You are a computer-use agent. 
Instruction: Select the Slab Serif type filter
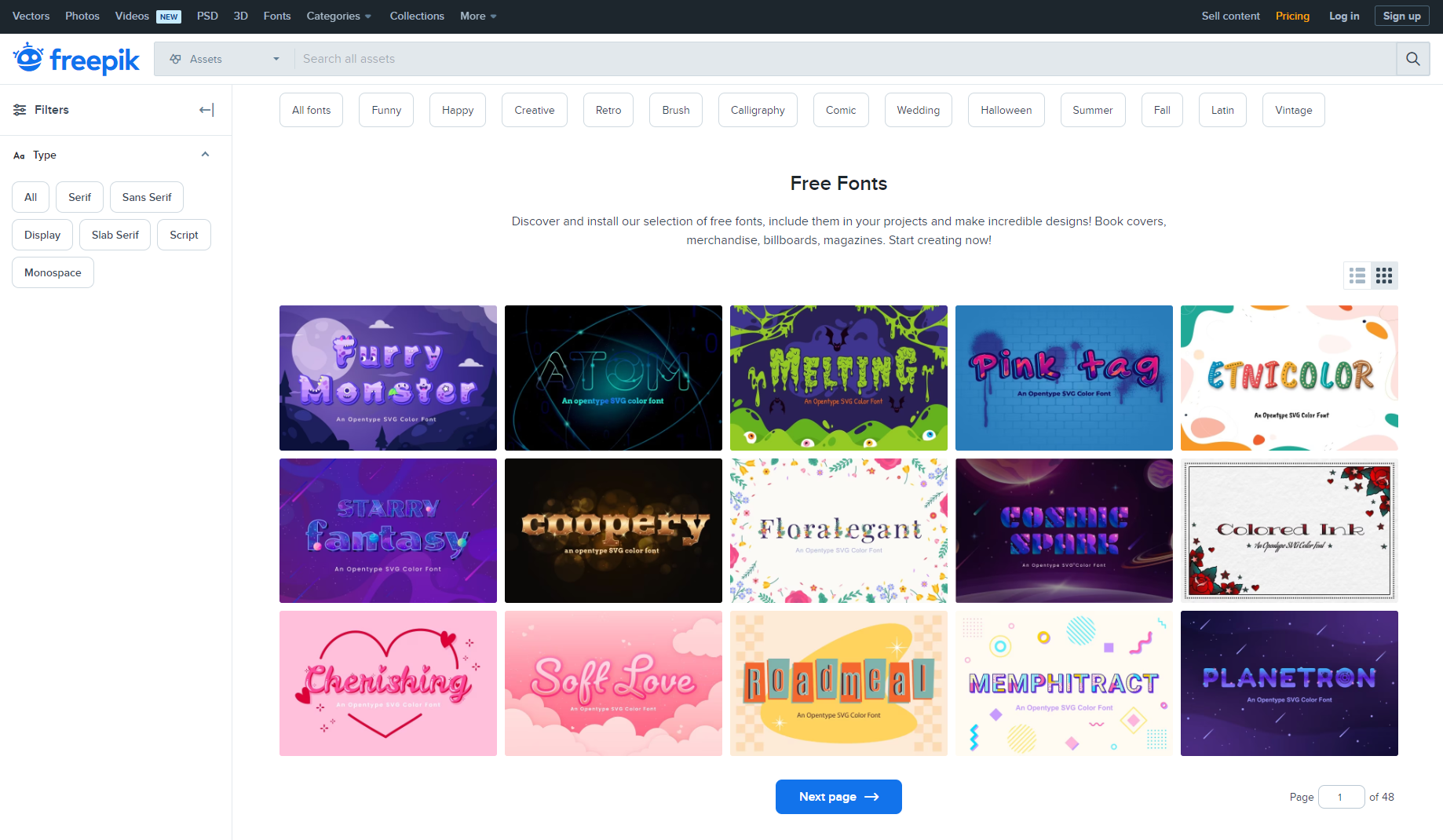[x=115, y=235]
